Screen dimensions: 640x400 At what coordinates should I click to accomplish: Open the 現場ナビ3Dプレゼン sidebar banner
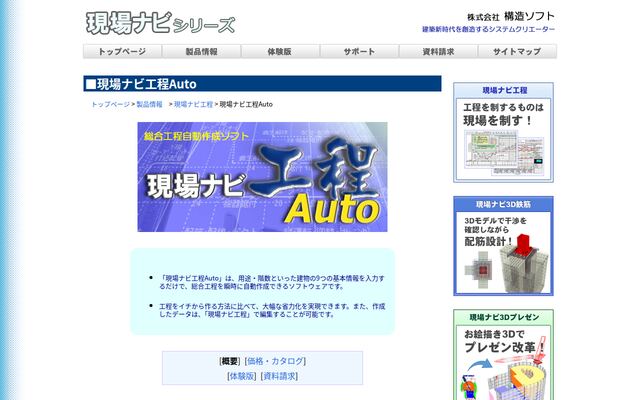504,355
